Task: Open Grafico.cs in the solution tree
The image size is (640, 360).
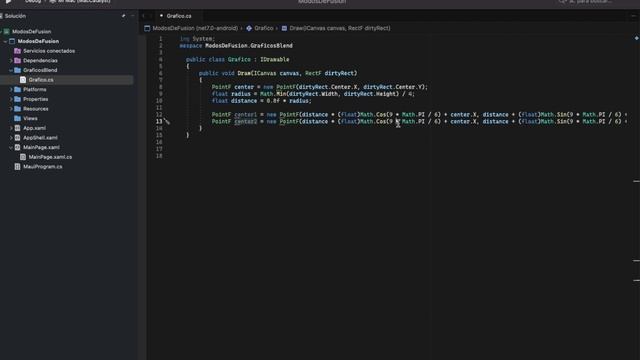Action: point(41,80)
